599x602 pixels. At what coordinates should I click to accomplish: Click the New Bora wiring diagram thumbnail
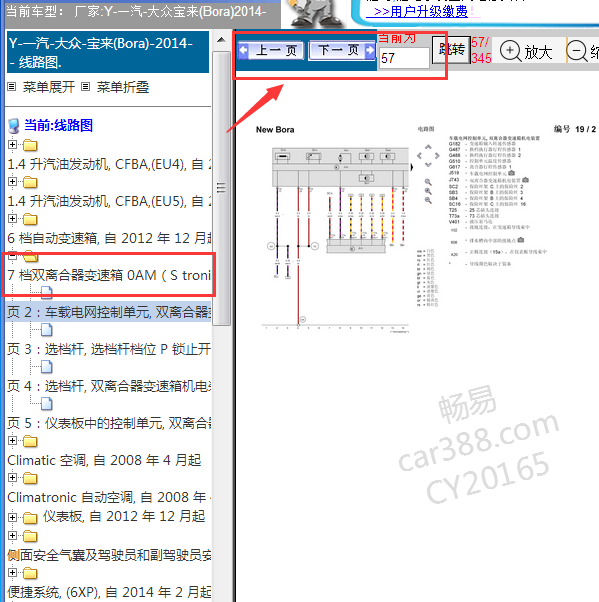click(x=335, y=238)
